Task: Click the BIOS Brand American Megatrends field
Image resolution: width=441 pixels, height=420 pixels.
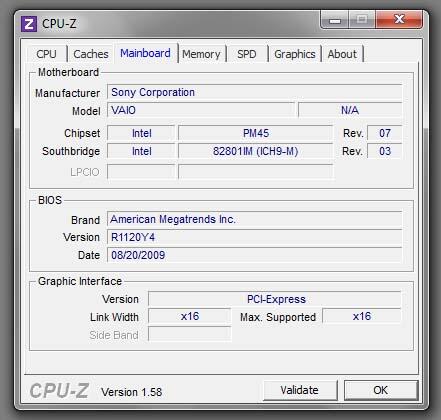Action: click(255, 219)
